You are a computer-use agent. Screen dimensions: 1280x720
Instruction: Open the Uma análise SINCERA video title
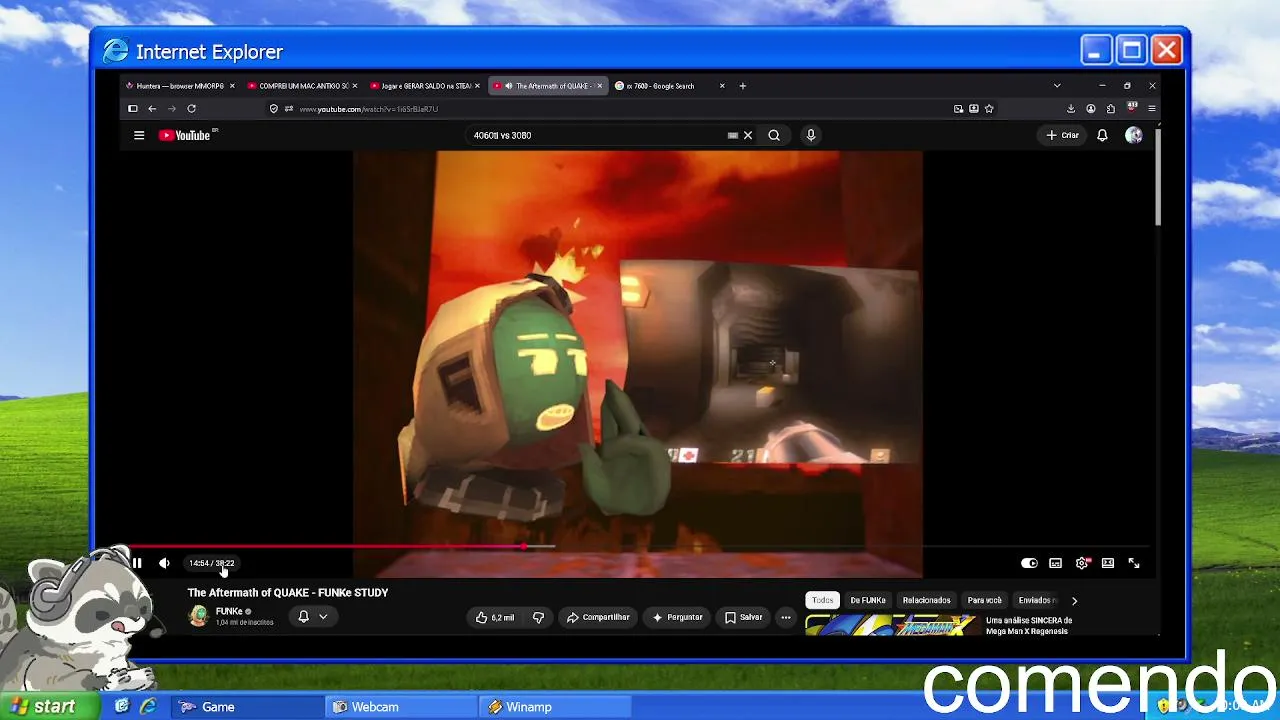(x=1029, y=625)
